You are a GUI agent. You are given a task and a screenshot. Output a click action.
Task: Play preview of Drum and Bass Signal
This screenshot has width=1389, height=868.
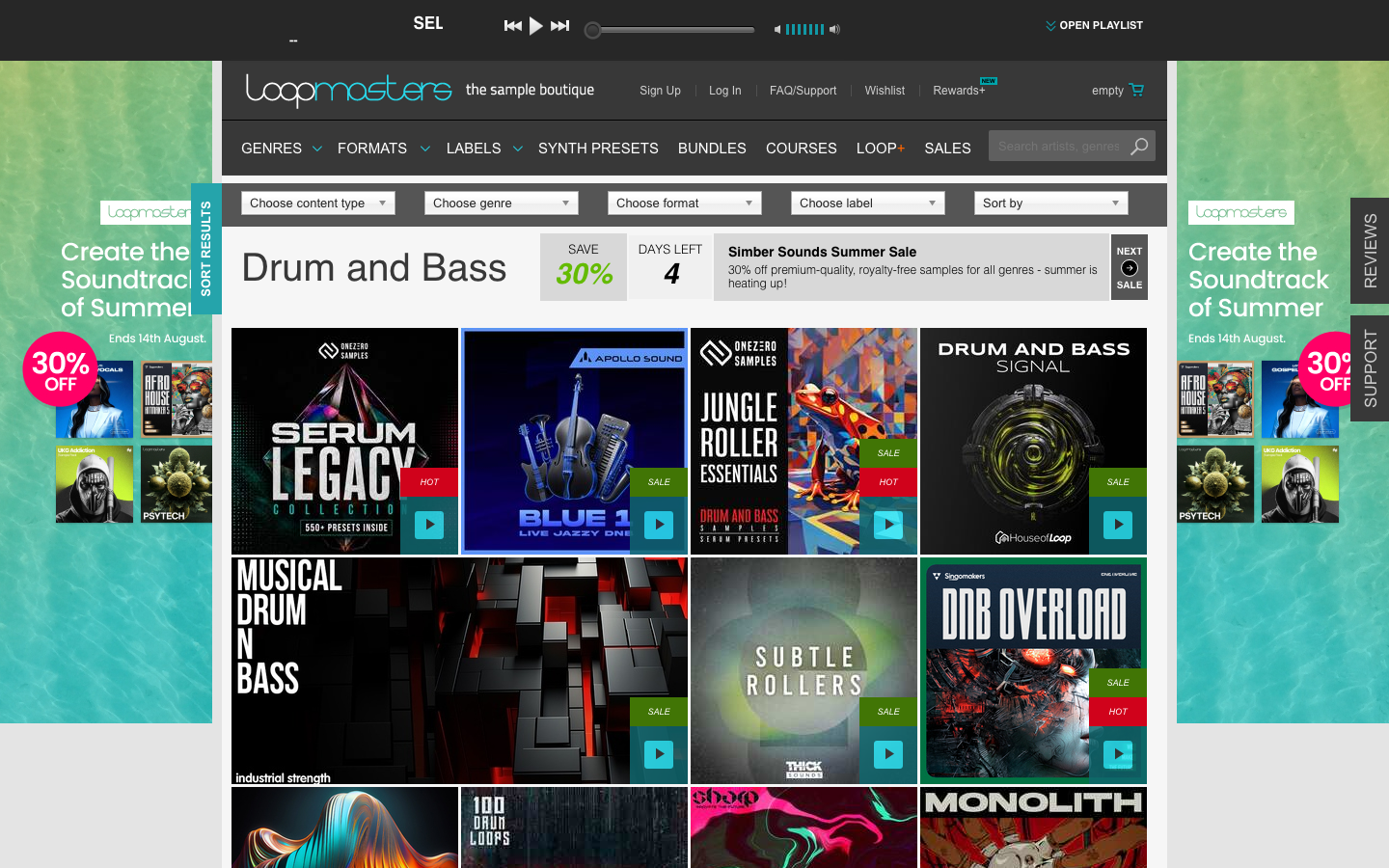[1118, 525]
